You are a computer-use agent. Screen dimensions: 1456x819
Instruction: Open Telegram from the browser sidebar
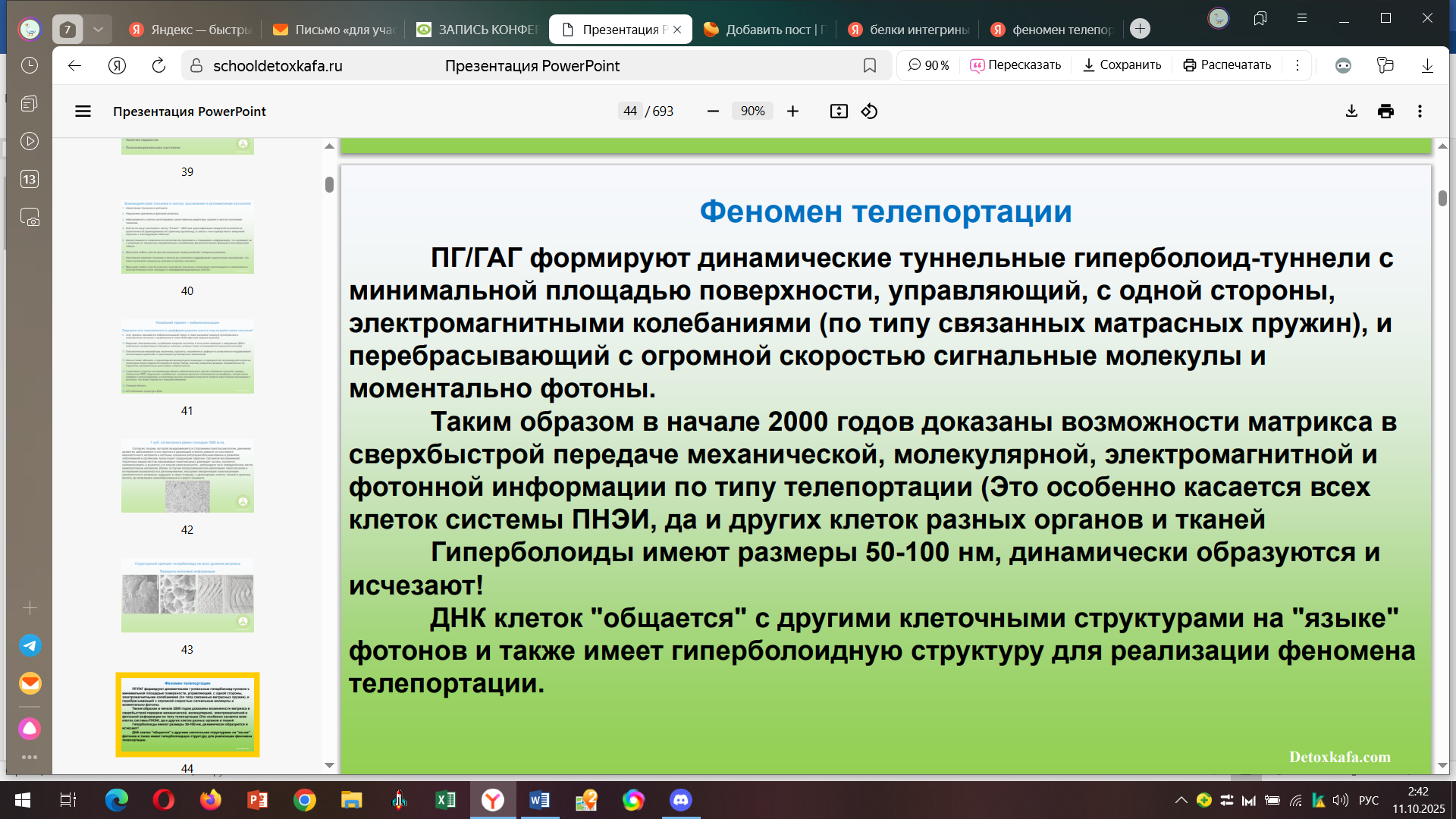click(x=30, y=645)
